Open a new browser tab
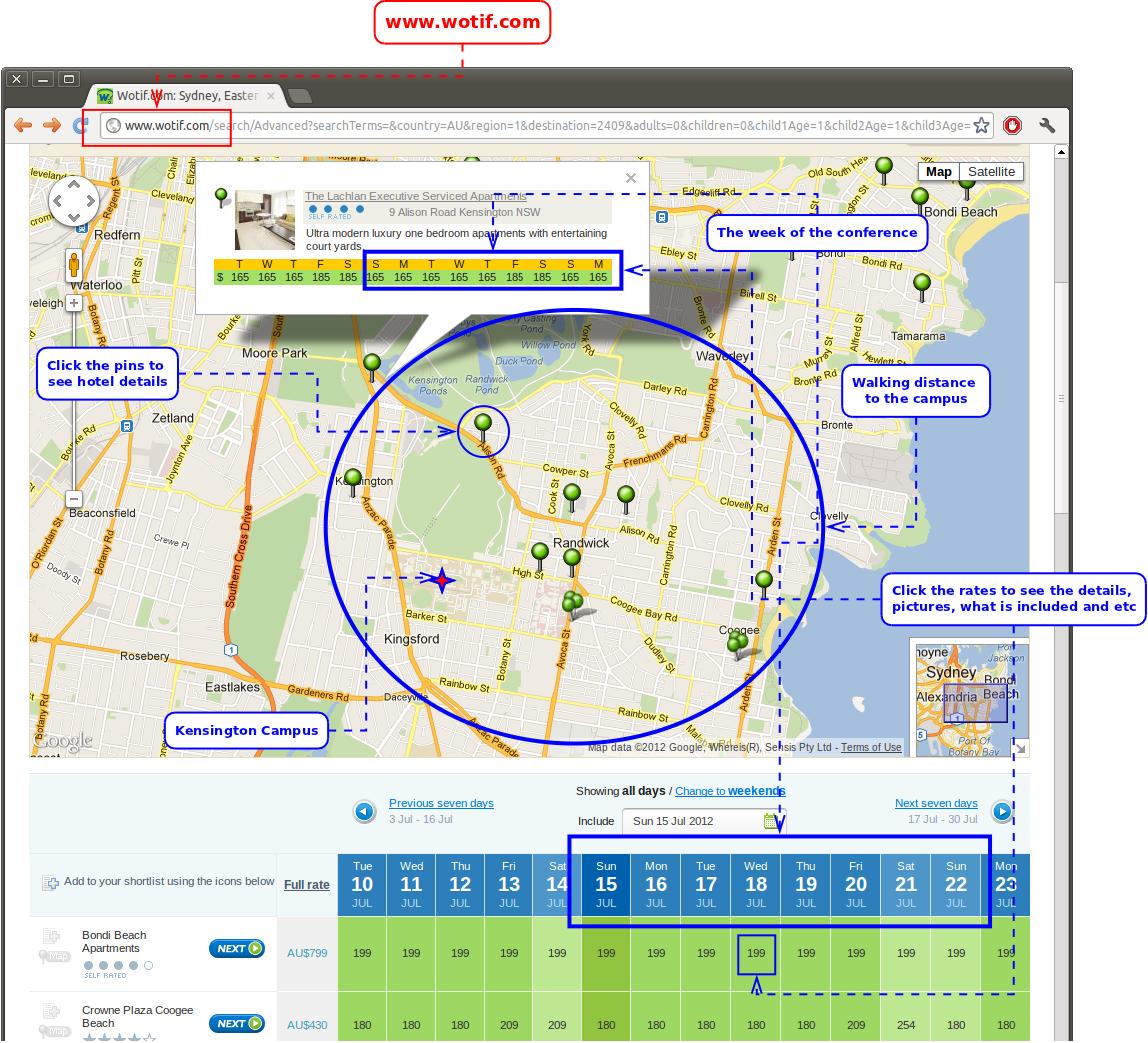 tap(299, 96)
